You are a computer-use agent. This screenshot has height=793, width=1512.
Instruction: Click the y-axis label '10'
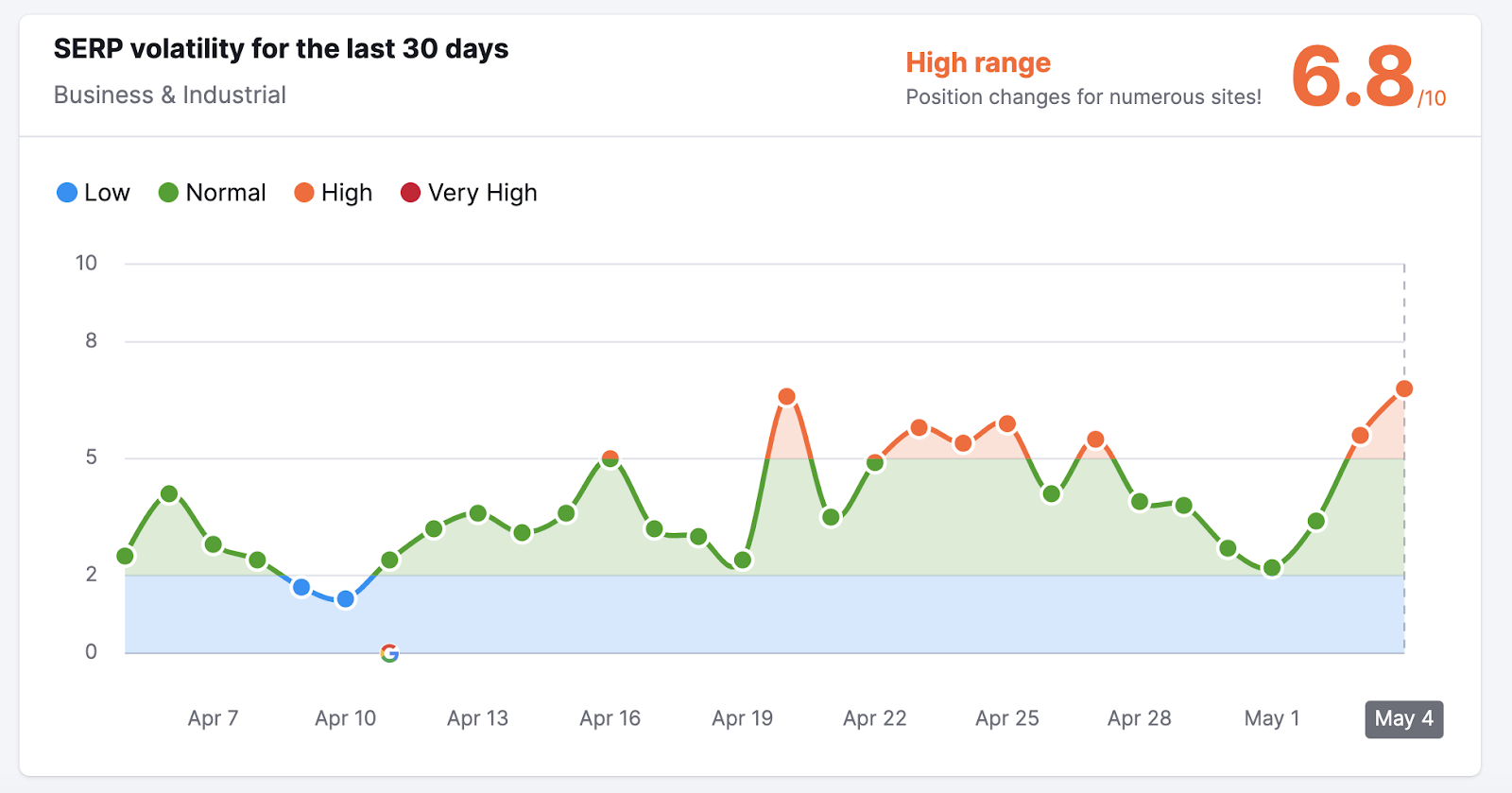click(x=86, y=263)
